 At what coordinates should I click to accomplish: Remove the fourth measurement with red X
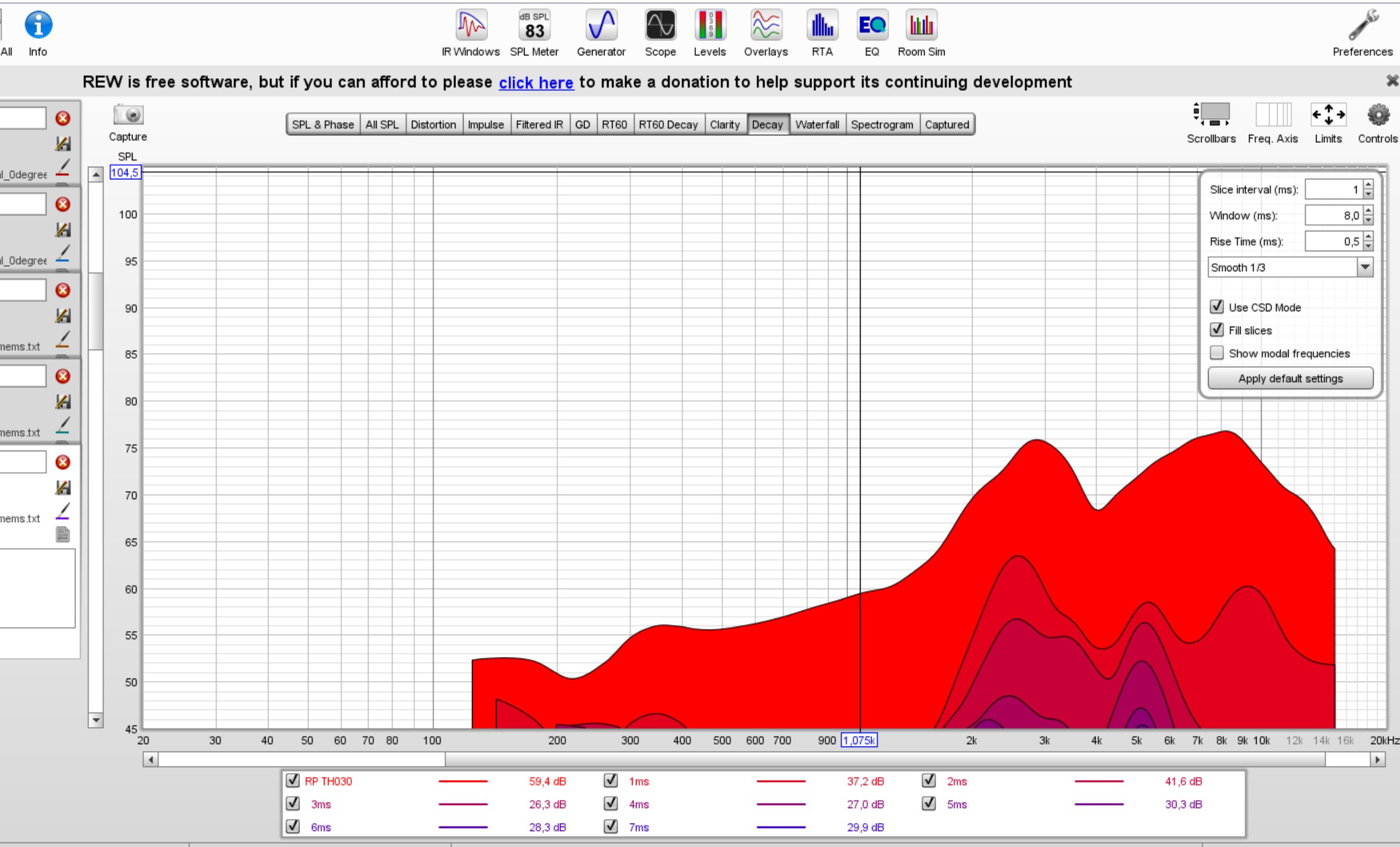pos(63,376)
